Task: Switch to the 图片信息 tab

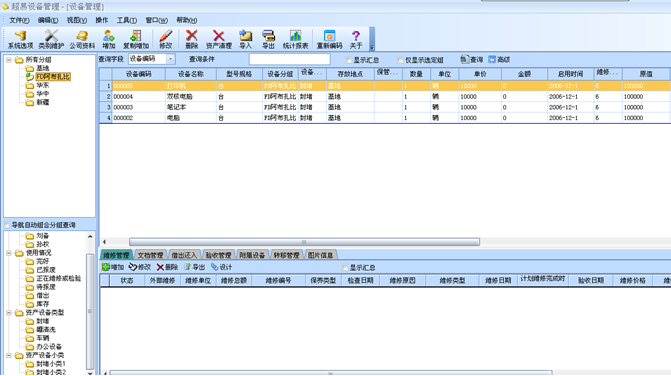Action: (x=321, y=255)
